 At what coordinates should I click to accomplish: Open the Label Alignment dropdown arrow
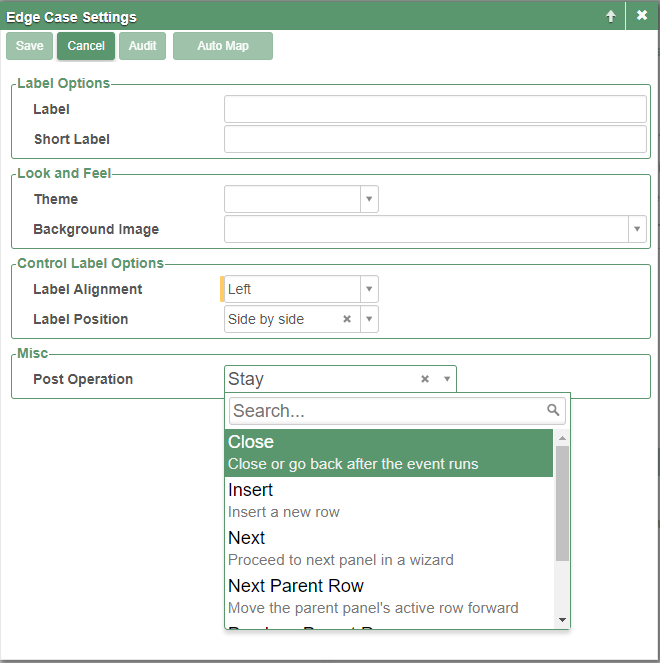369,289
